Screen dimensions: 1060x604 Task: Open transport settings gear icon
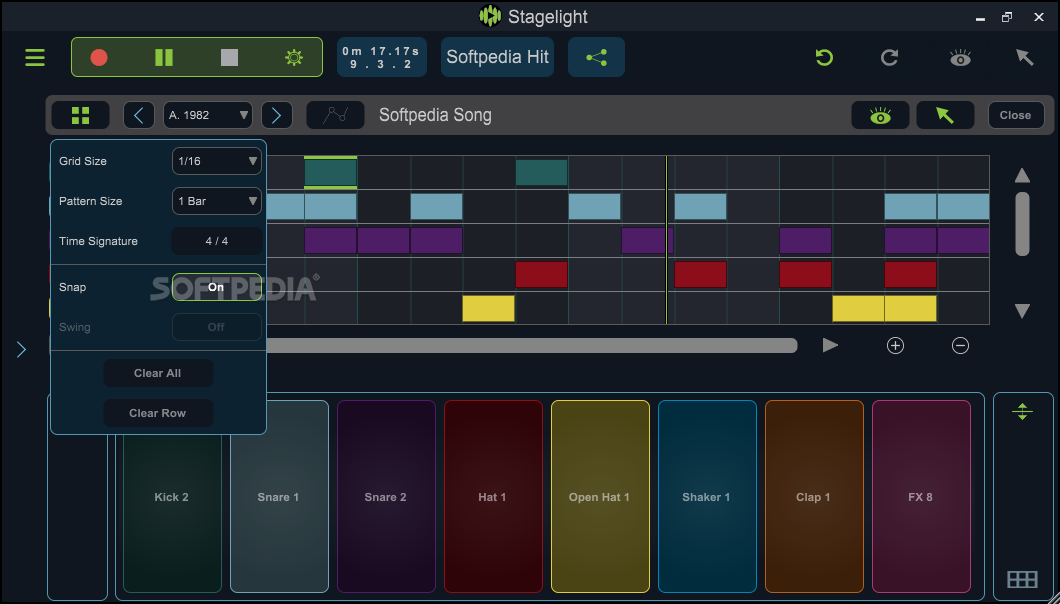pos(294,57)
